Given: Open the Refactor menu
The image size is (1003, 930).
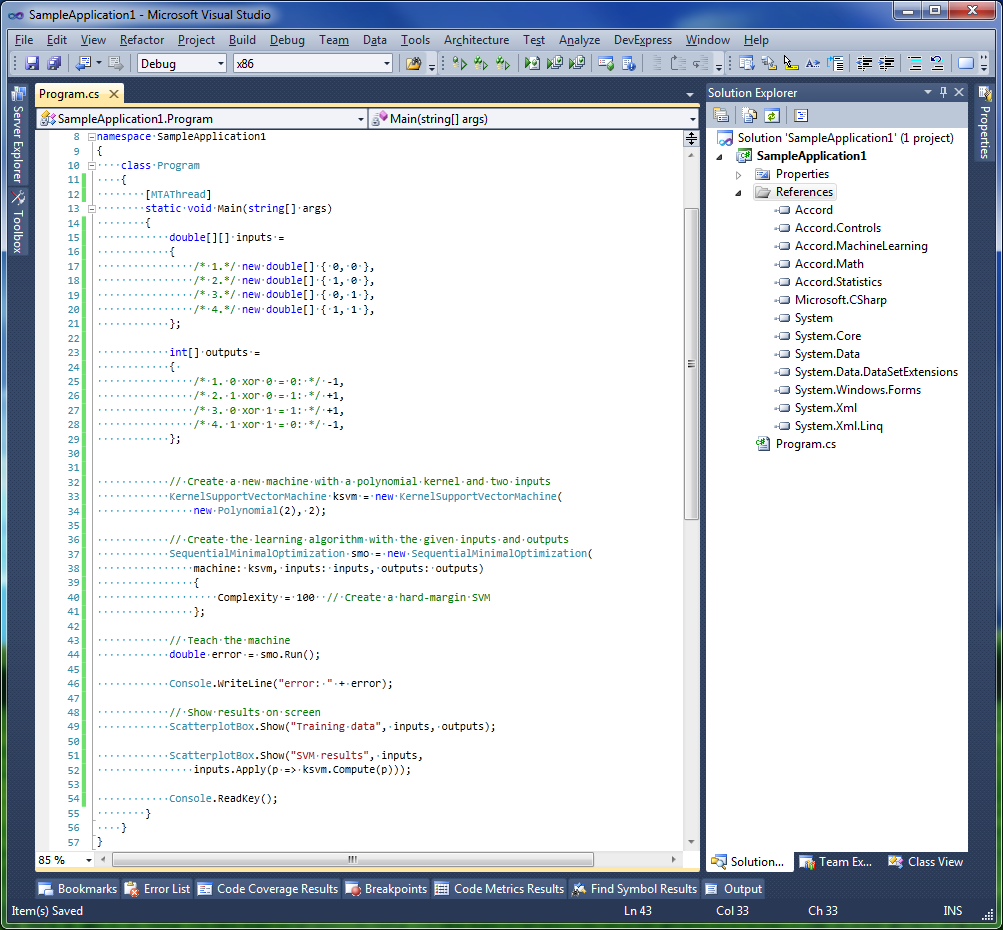Looking at the screenshot, I should [x=141, y=40].
